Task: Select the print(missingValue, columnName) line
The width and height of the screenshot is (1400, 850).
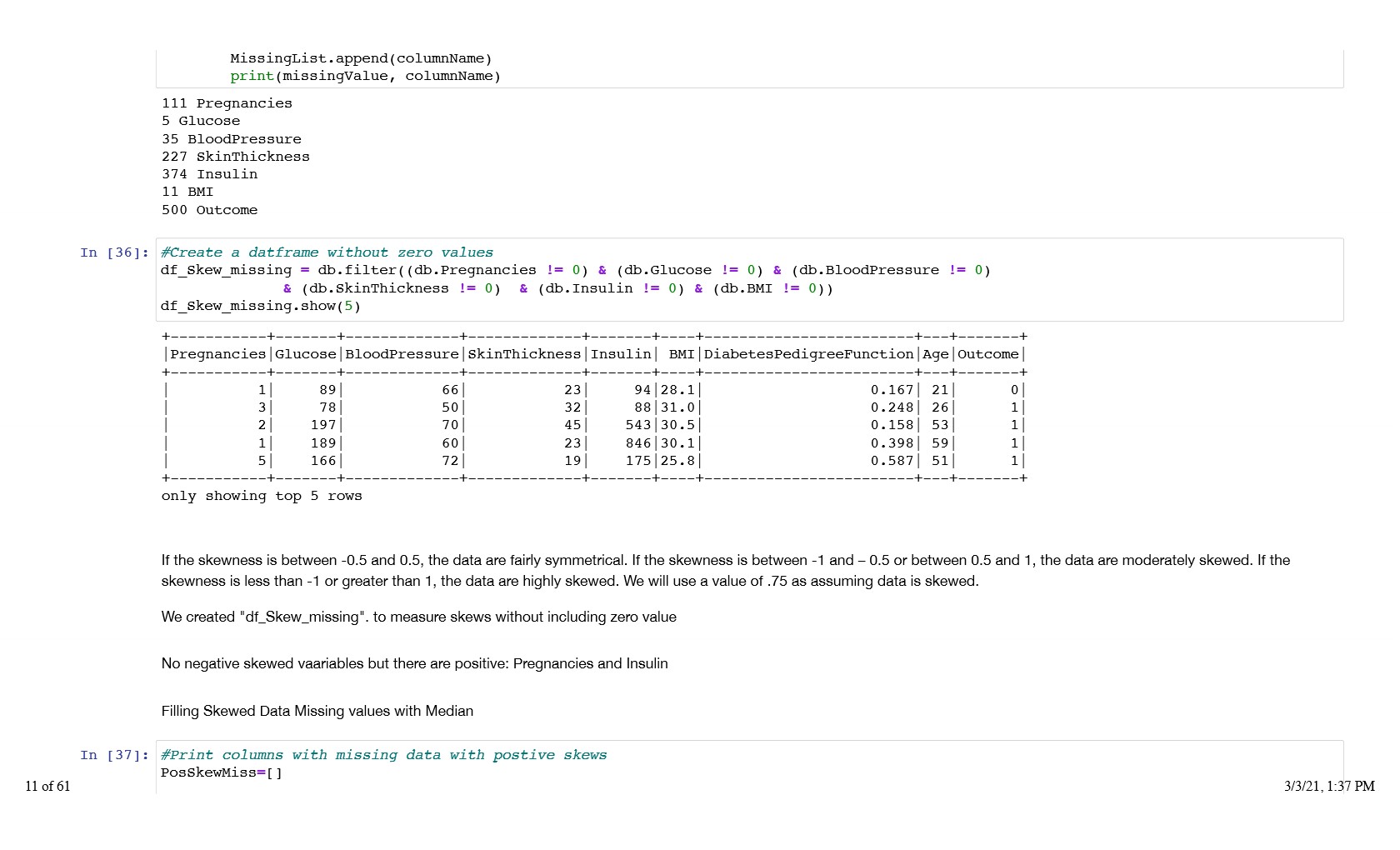Action: 365,76
